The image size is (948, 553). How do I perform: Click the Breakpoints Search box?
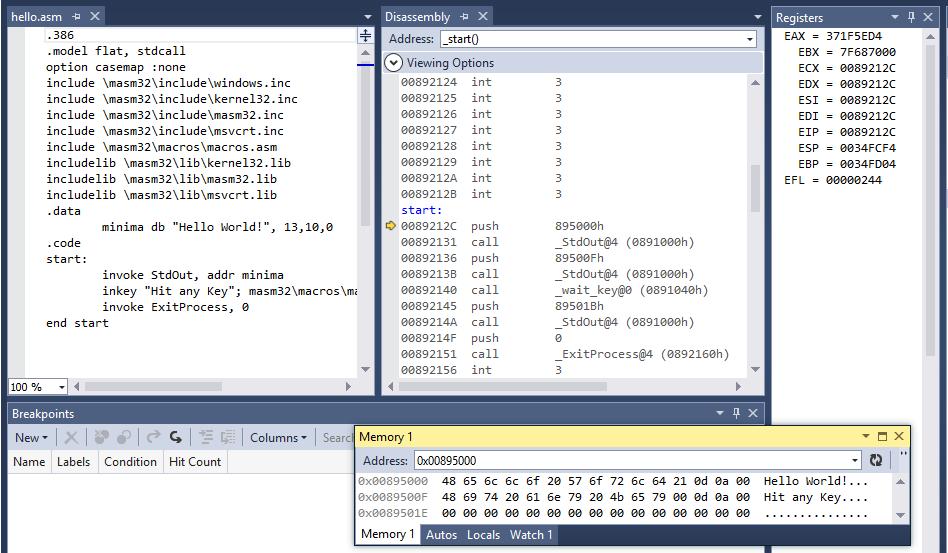tap(337, 438)
